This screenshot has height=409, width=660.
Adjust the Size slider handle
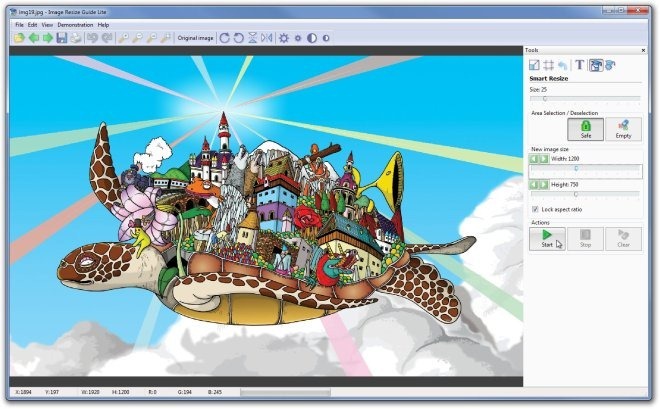(545, 98)
